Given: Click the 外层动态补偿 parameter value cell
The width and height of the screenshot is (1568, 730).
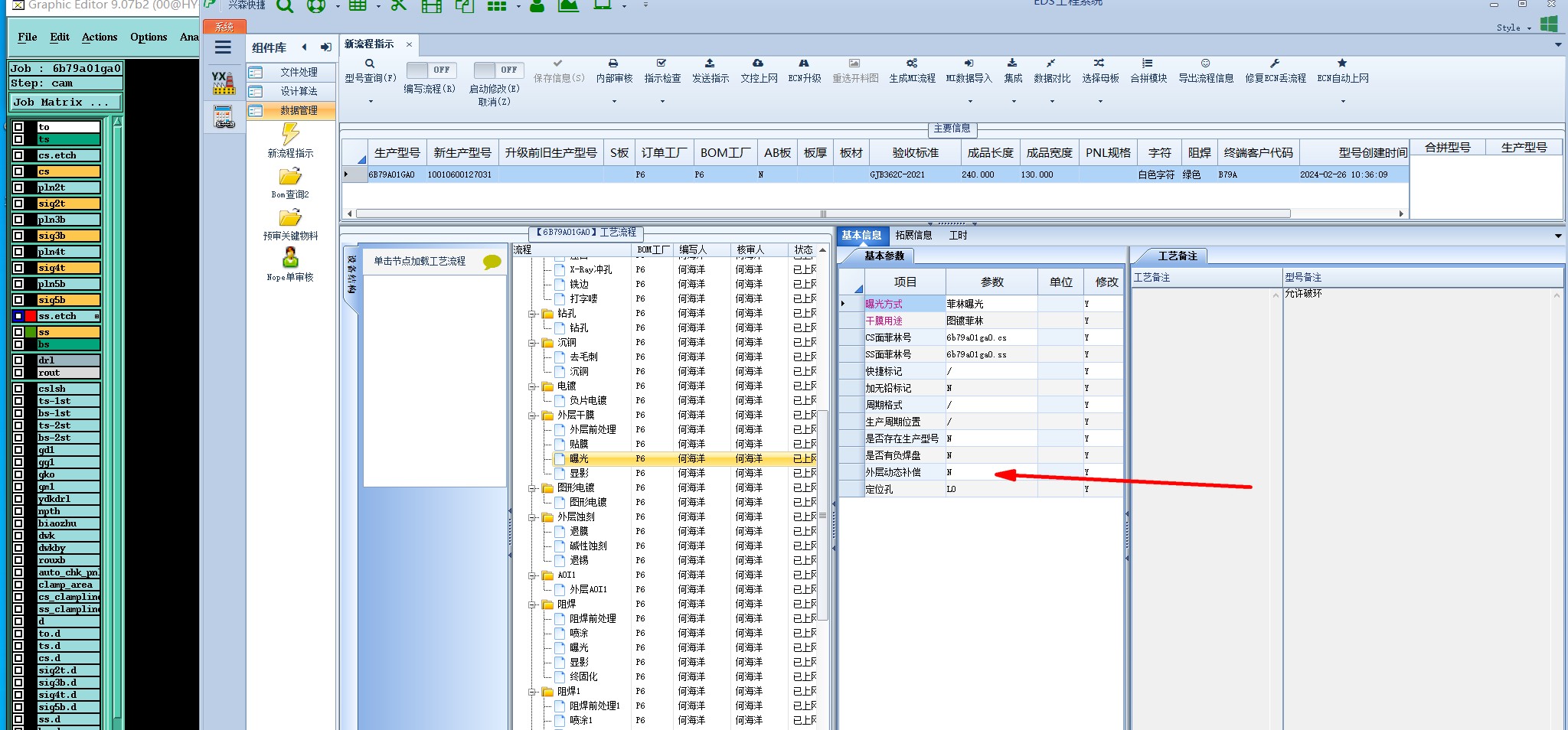Looking at the screenshot, I should pos(991,472).
